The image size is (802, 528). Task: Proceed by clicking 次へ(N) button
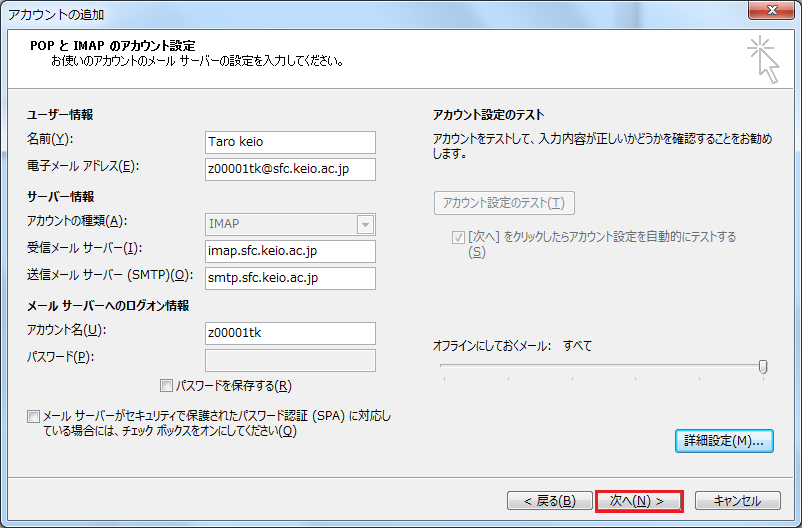[638, 500]
